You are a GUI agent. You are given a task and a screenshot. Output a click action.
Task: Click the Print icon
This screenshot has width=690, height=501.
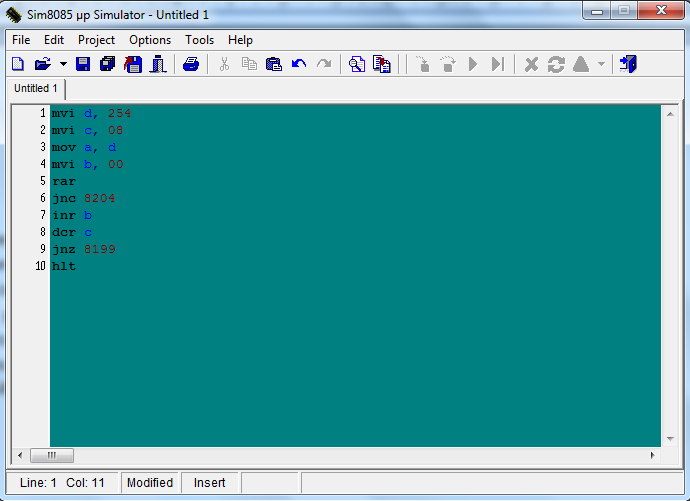191,64
